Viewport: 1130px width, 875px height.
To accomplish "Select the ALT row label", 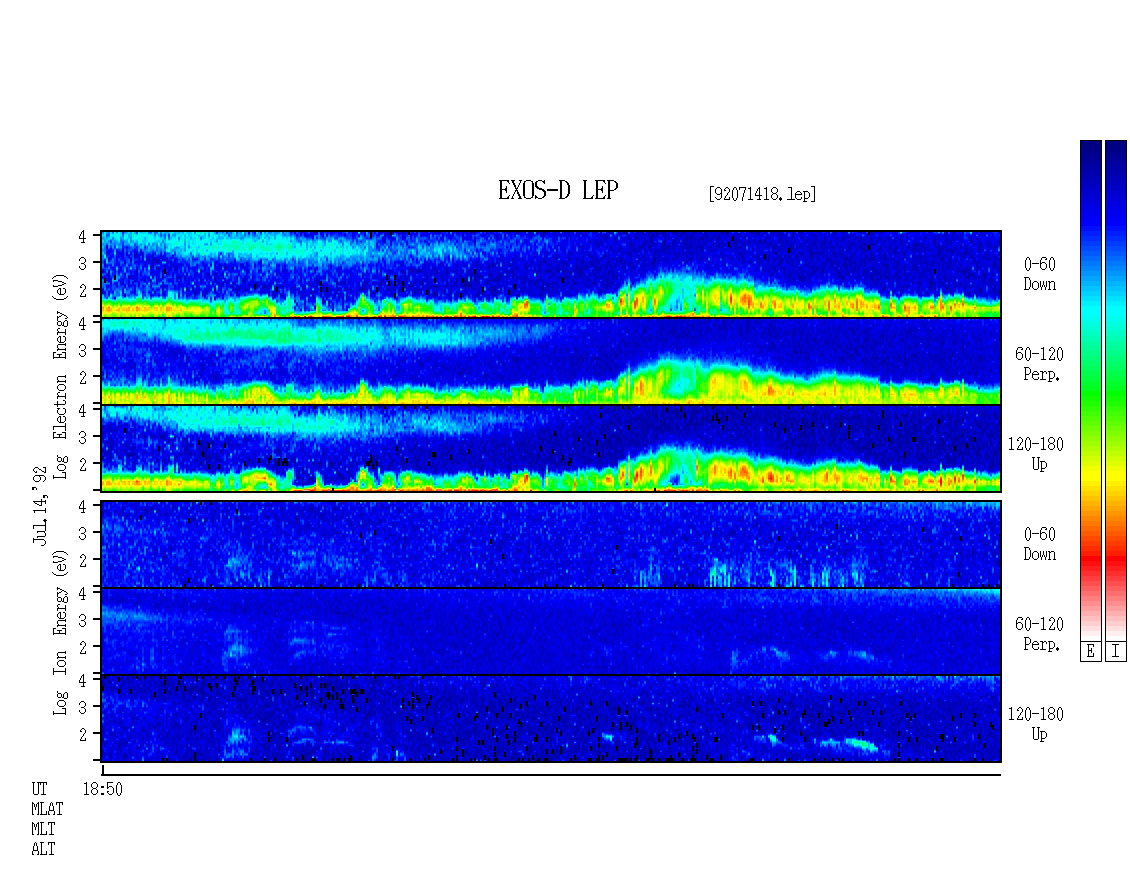I will tap(43, 850).
